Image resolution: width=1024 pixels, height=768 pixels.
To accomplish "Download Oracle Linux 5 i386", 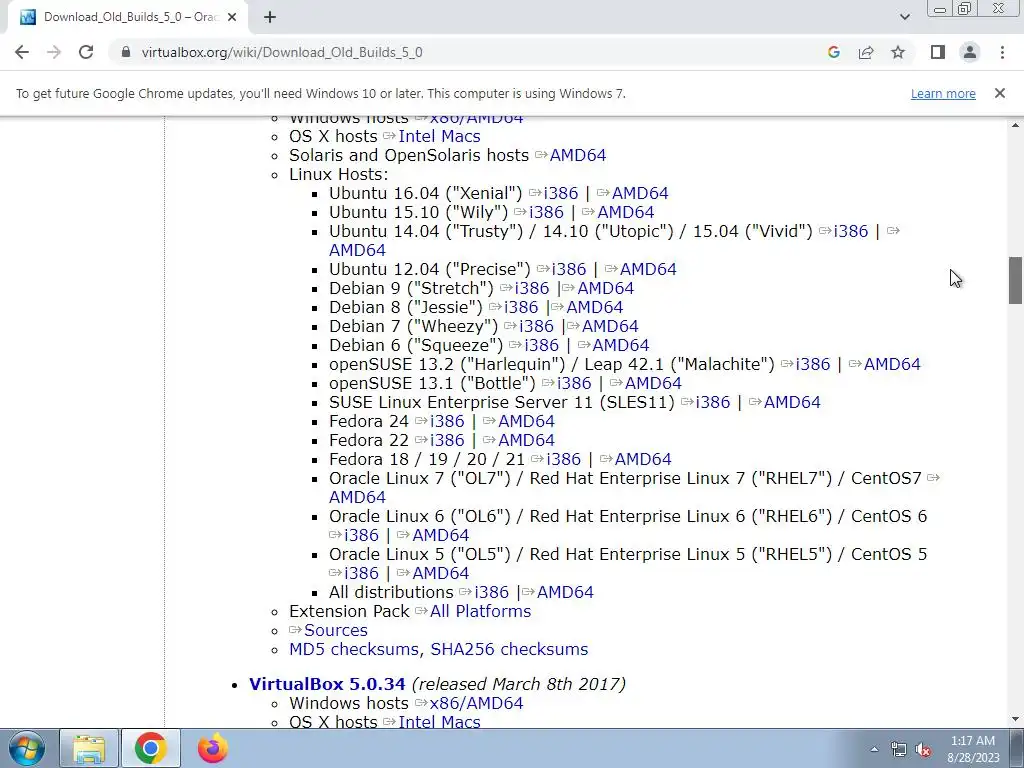I will (361, 573).
